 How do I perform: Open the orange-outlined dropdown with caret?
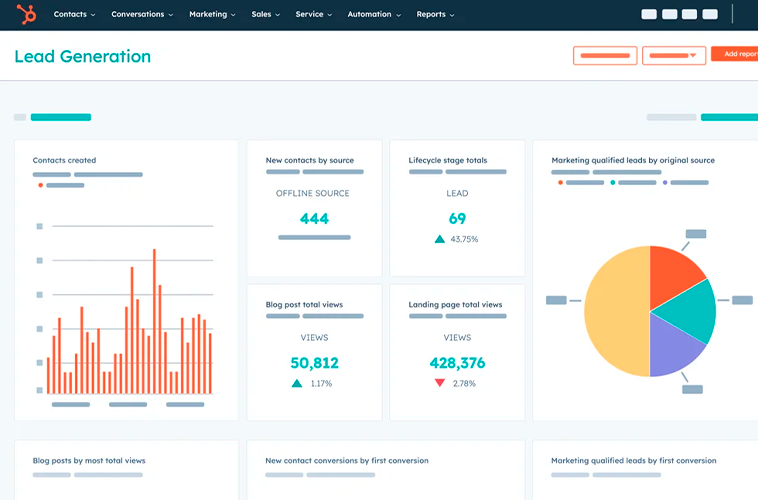click(x=674, y=55)
